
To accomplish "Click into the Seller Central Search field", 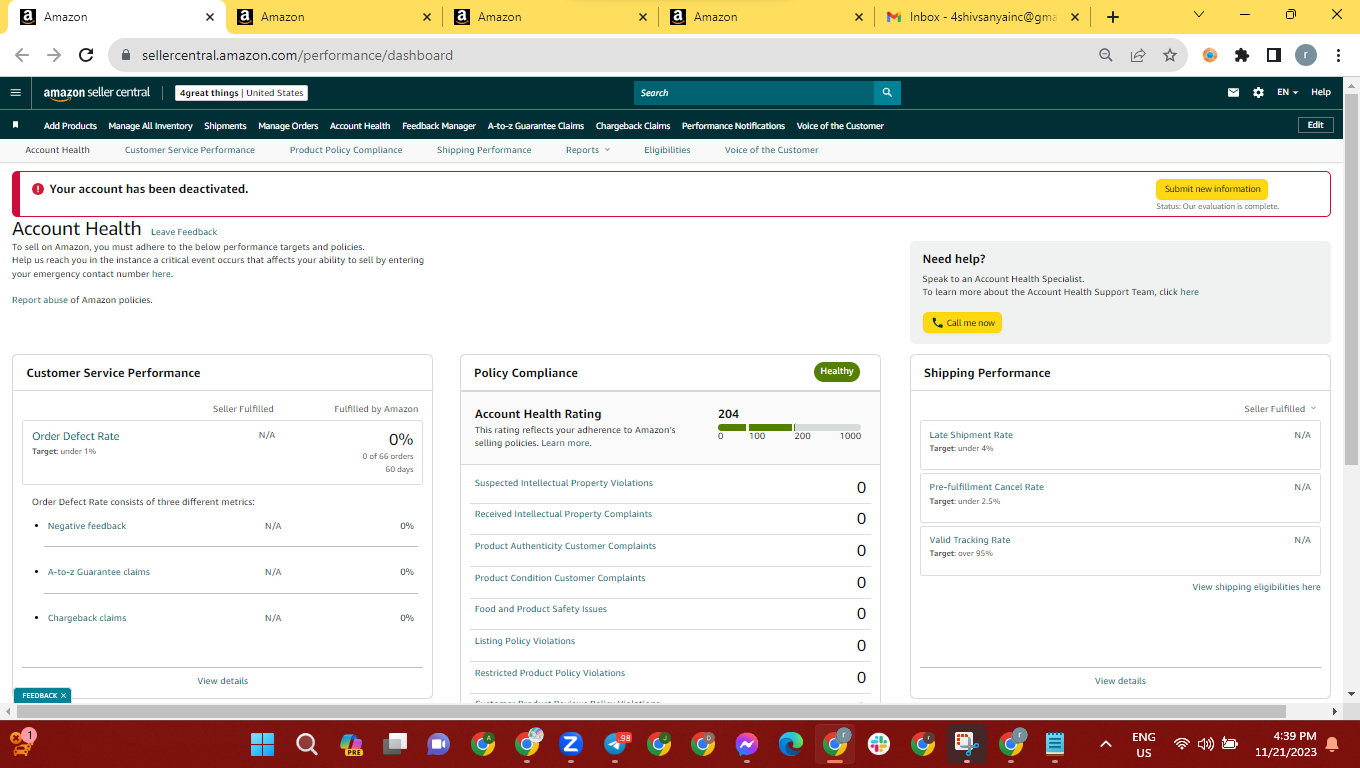I will point(754,93).
